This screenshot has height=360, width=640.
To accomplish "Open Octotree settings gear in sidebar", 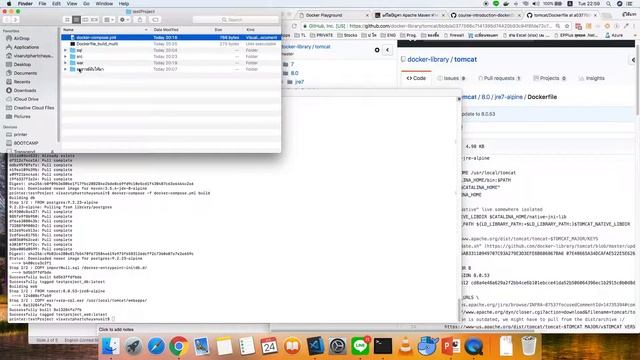I will pos(377,50).
